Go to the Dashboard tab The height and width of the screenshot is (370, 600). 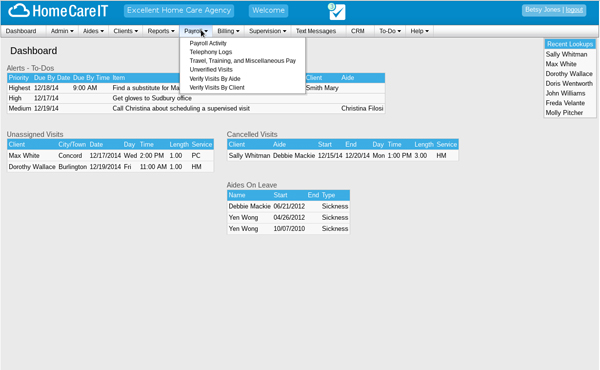coord(21,31)
